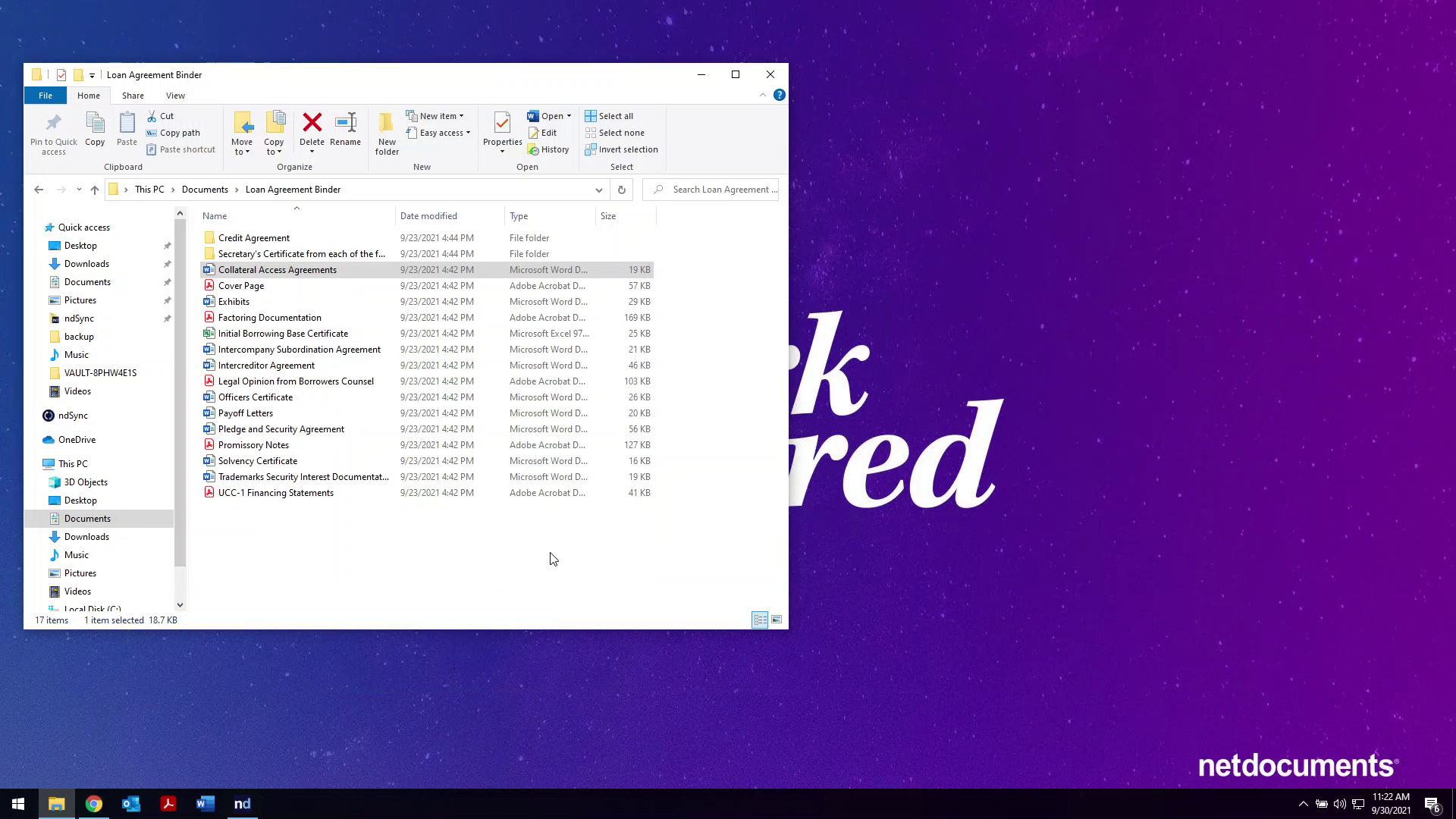Switch to large icons view button
Screen dimensions: 1456x819
pos(777,620)
